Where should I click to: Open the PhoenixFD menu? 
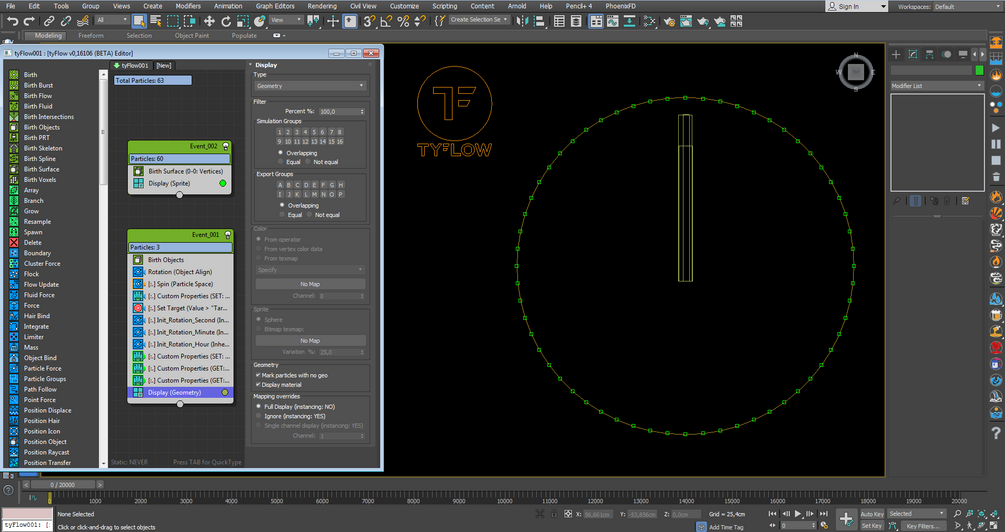620,6
